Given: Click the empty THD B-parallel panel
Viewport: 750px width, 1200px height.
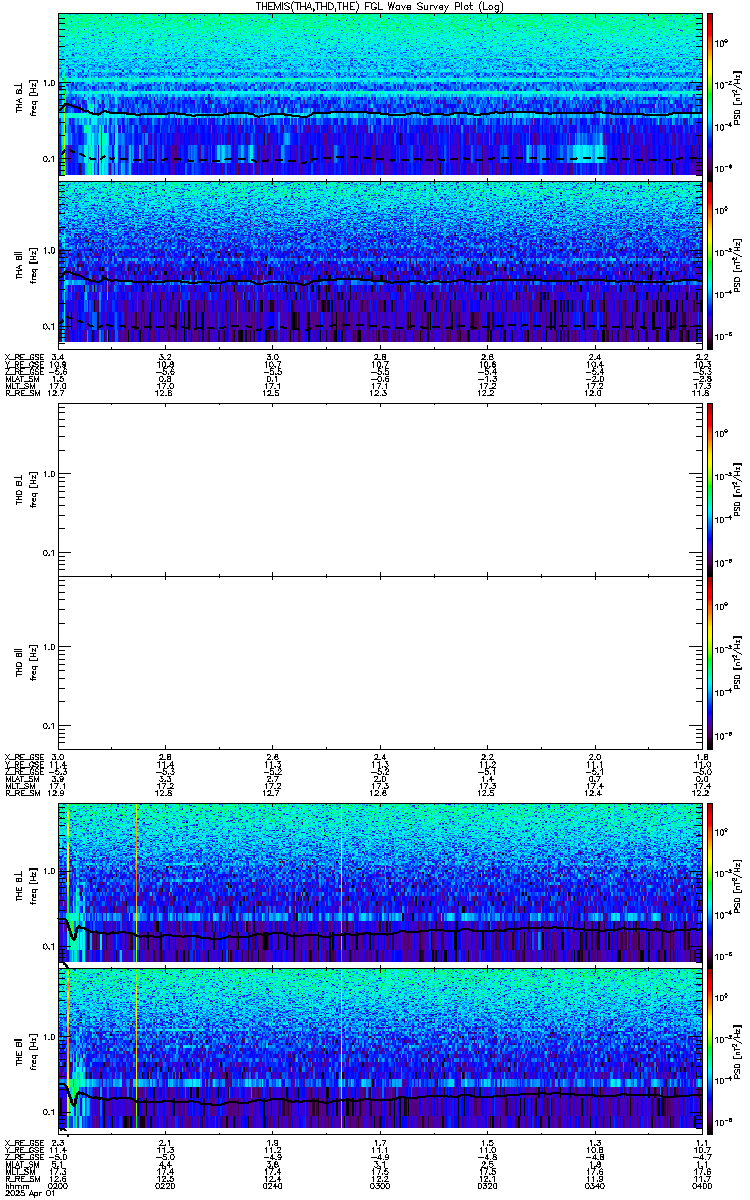Looking at the screenshot, I should point(381,661).
